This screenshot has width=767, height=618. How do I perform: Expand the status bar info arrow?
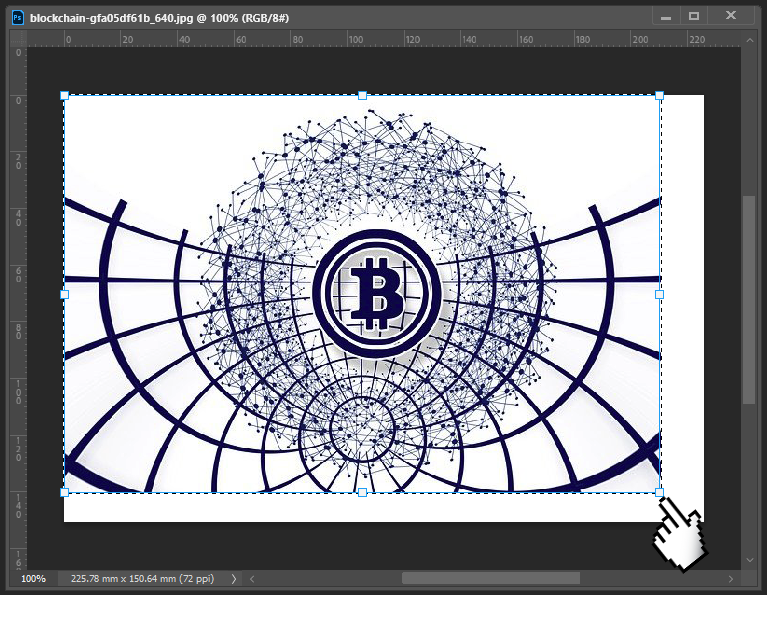234,579
